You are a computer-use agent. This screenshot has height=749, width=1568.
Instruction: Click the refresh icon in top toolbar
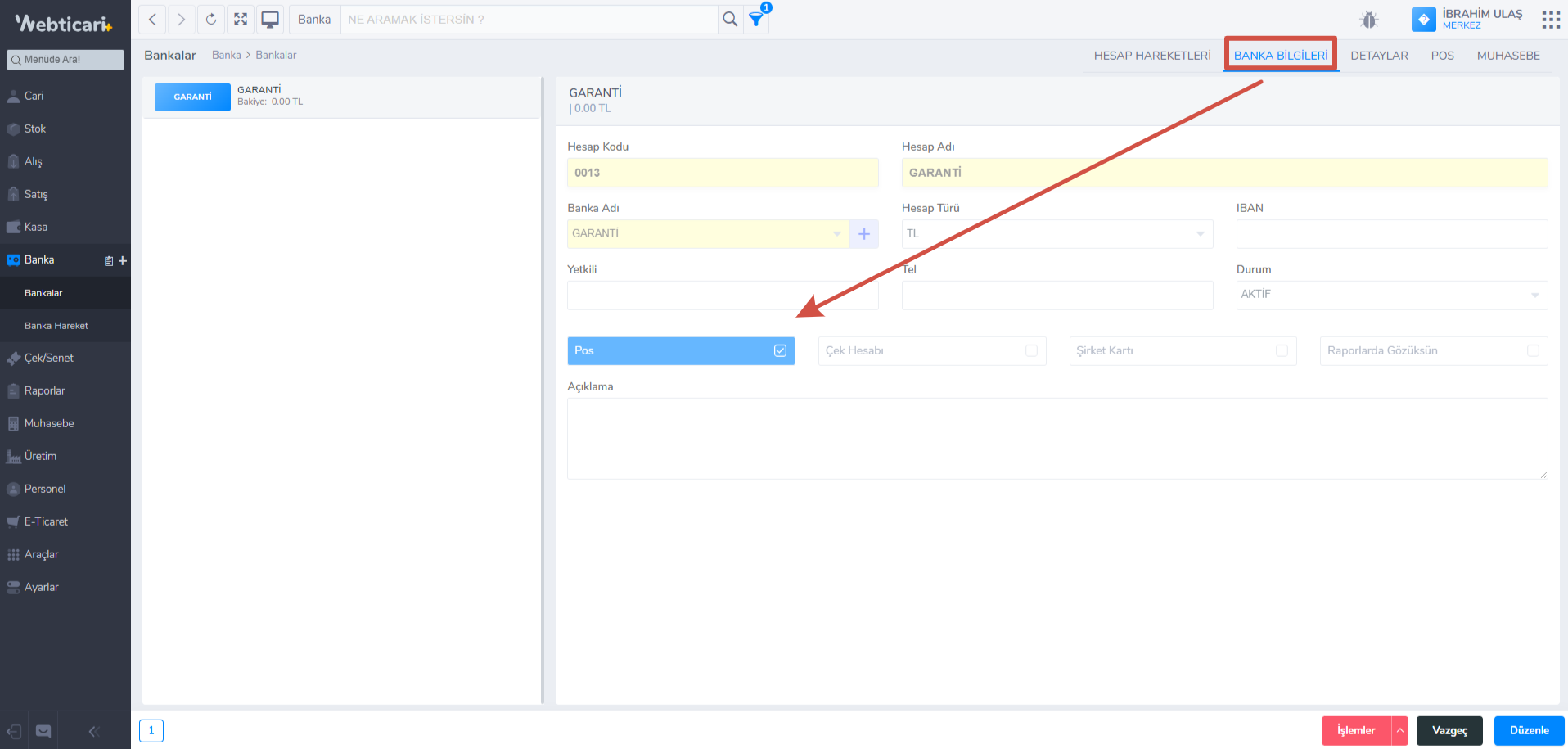(211, 19)
